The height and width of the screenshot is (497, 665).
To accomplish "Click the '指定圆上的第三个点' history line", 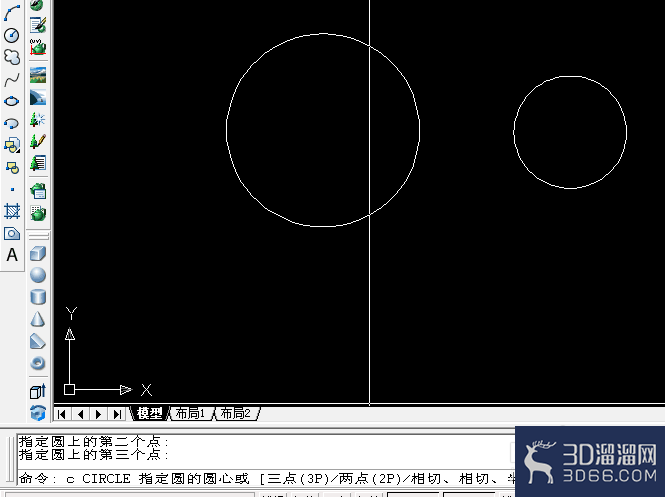I will 94,455.
